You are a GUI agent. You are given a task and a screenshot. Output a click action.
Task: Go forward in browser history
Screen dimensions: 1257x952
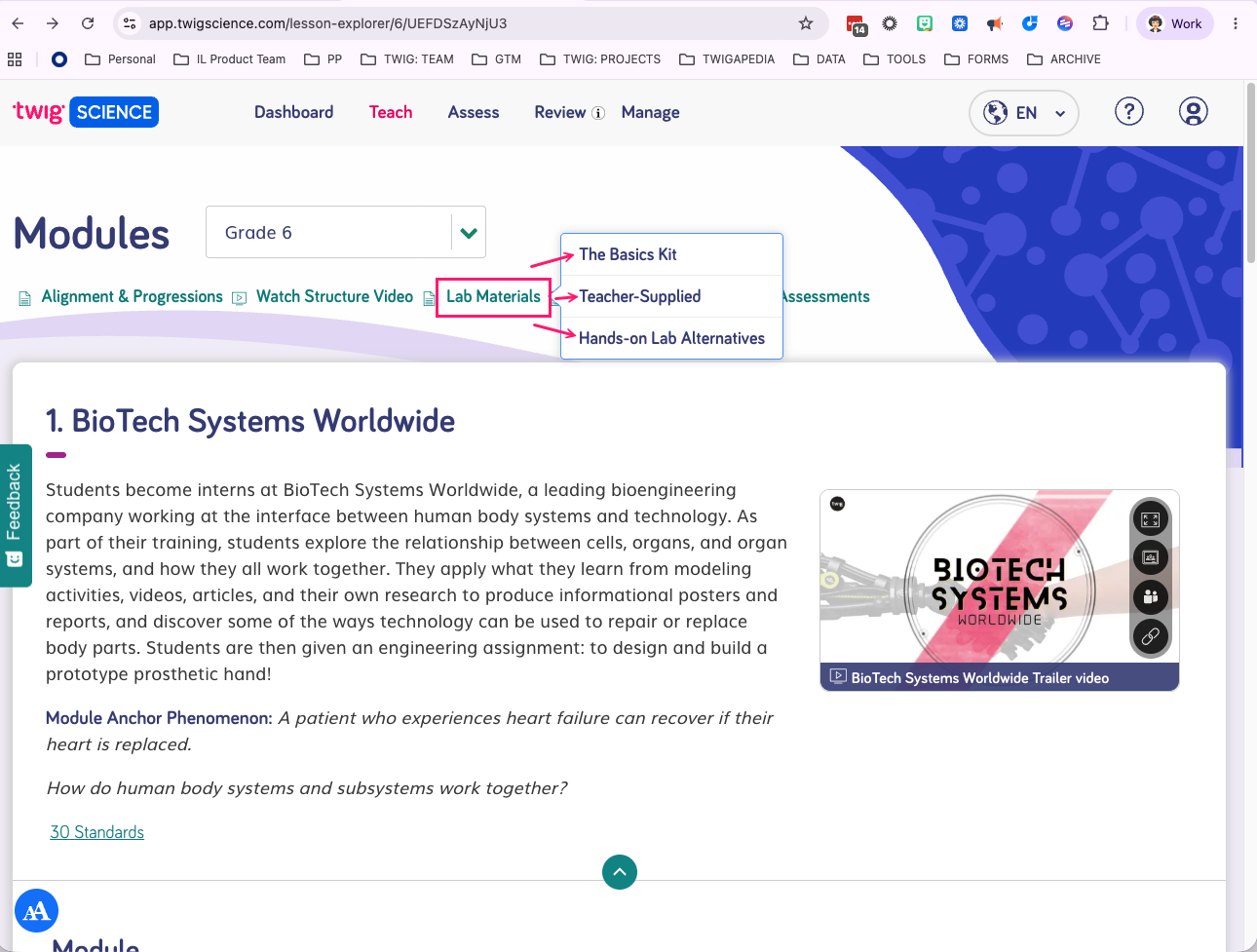point(53,23)
